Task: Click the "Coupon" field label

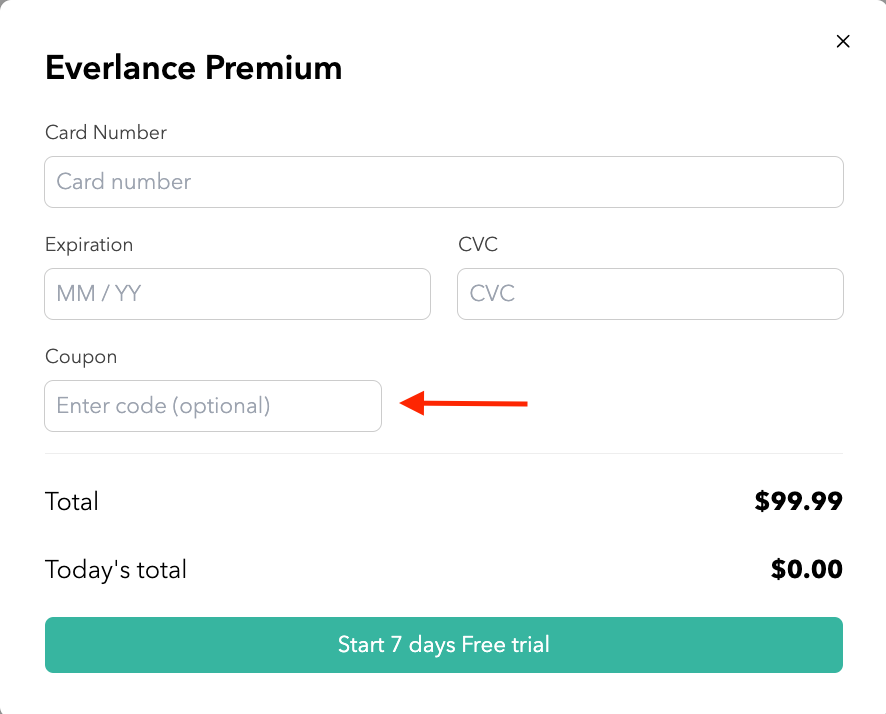Action: point(81,356)
